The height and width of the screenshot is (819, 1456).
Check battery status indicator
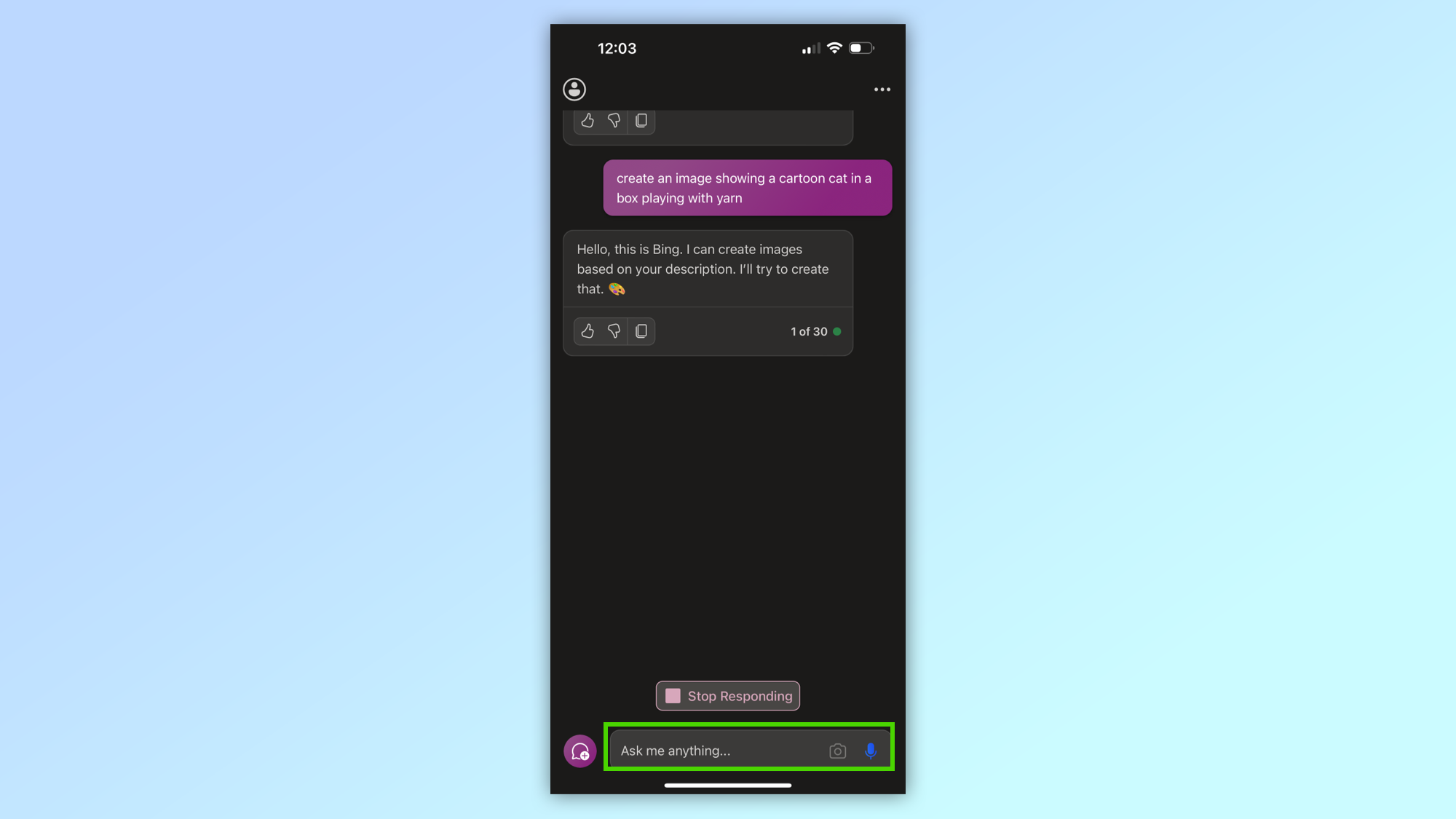pos(863,48)
